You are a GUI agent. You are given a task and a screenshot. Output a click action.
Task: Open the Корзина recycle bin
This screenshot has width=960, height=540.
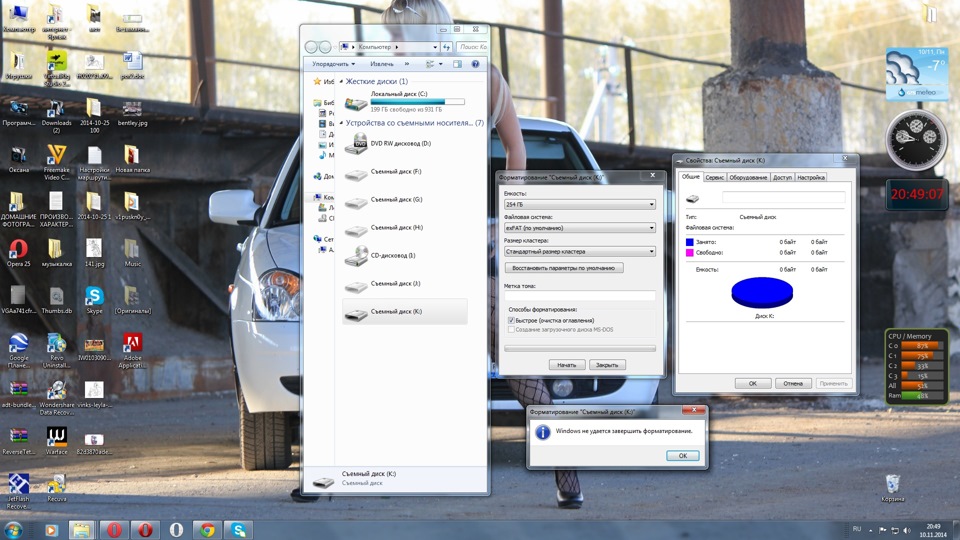[x=893, y=488]
